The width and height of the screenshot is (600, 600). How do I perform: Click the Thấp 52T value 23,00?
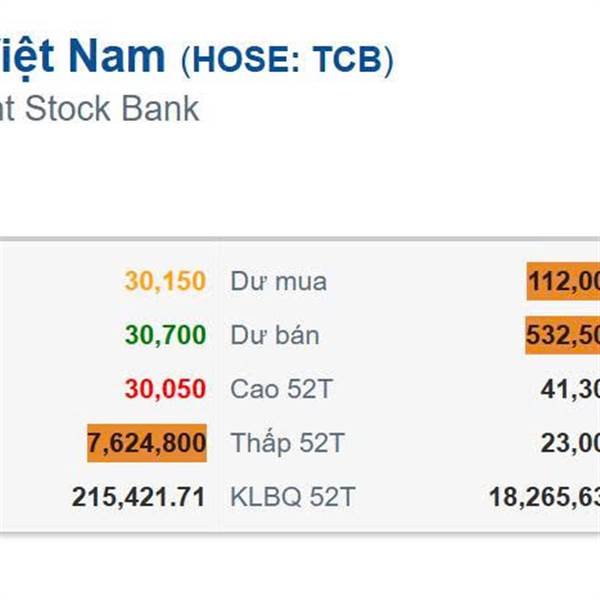pos(570,442)
